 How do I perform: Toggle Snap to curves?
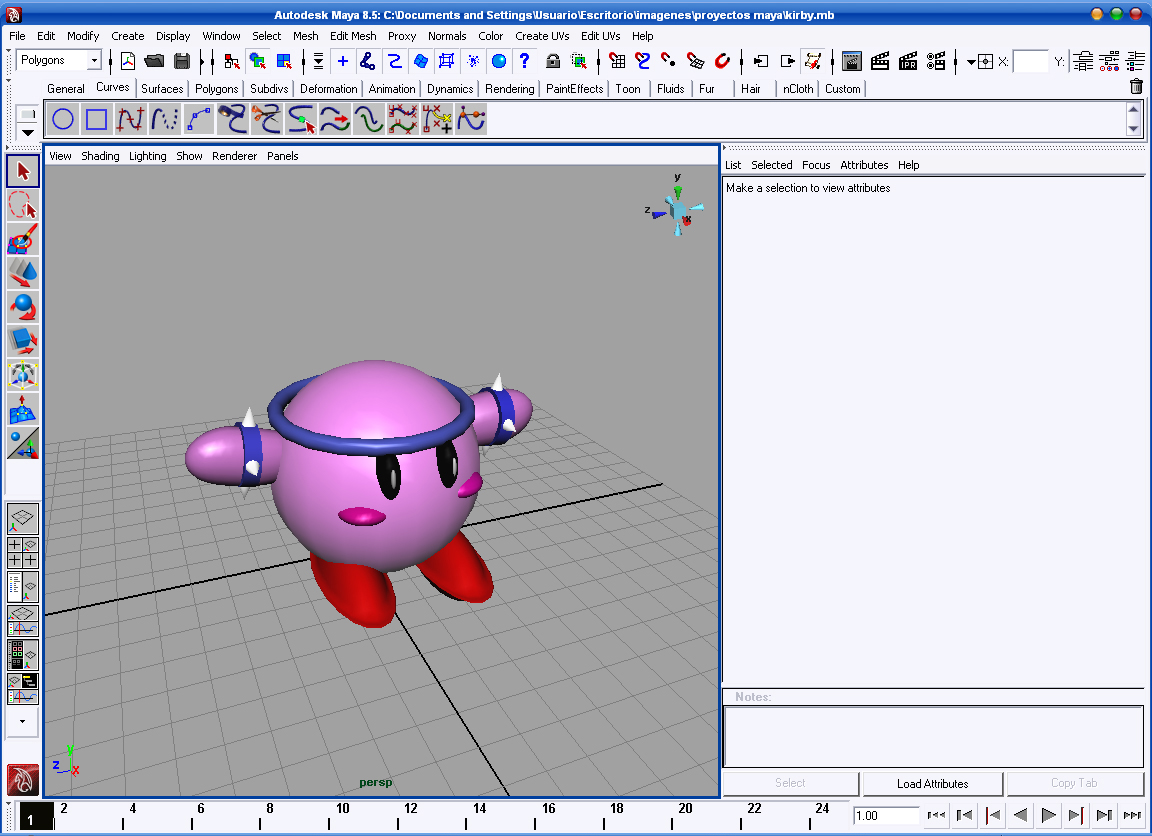pos(643,61)
